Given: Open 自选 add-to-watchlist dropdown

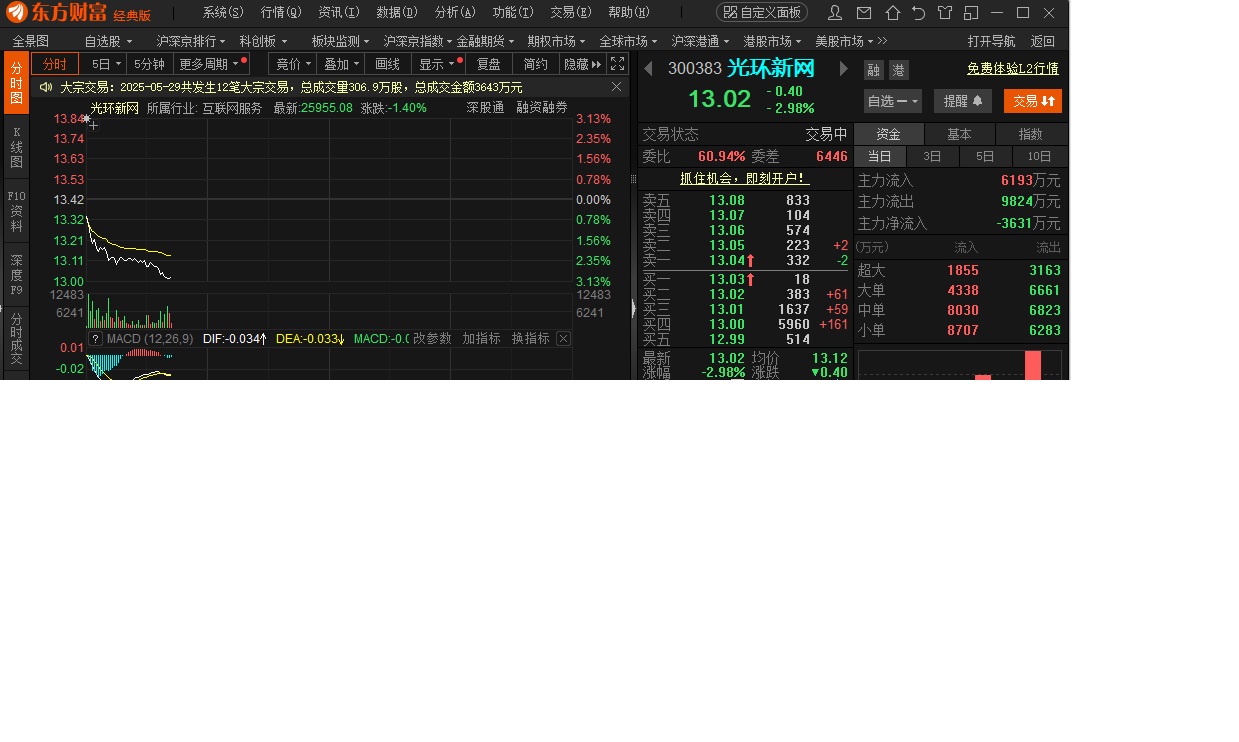Looking at the screenshot, I should pos(893,101).
